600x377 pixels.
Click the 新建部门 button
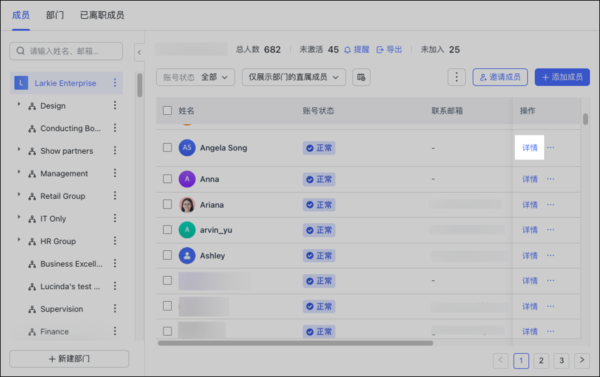click(69, 359)
